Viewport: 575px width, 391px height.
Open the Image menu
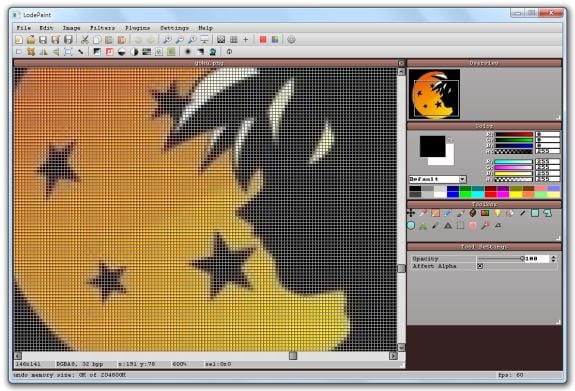[71, 28]
